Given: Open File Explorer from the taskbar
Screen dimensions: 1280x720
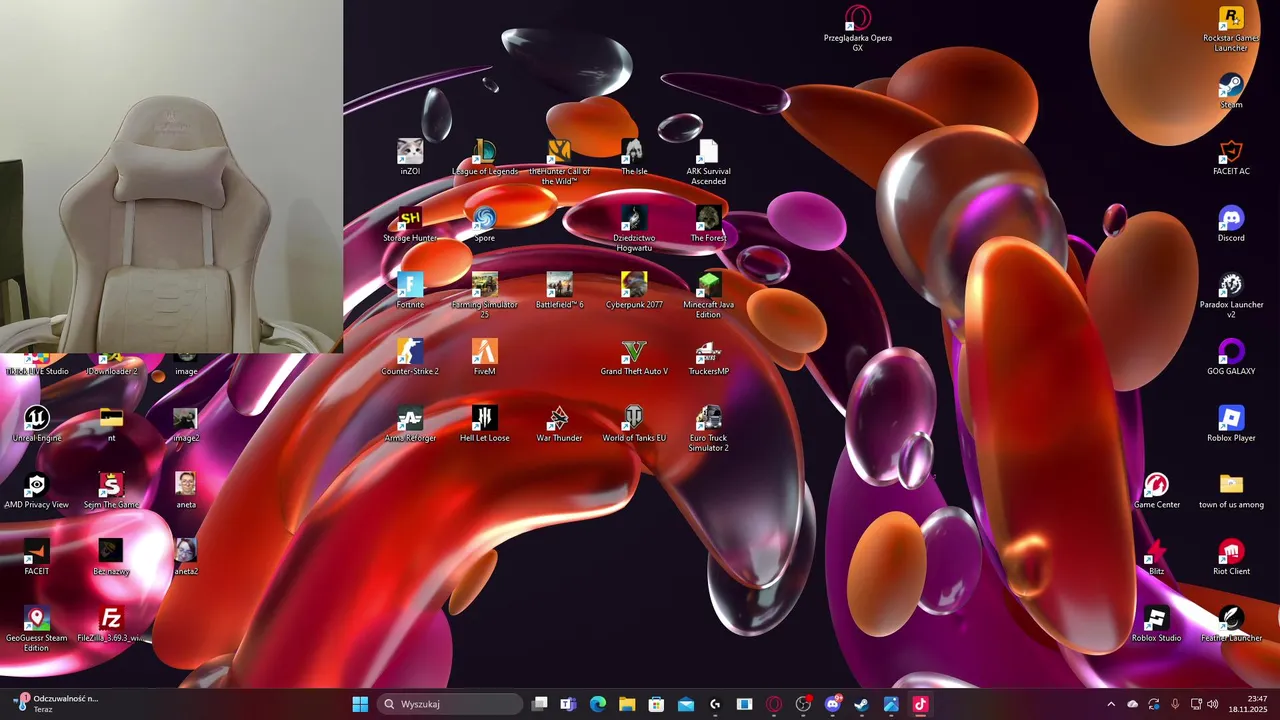Looking at the screenshot, I should [x=627, y=704].
